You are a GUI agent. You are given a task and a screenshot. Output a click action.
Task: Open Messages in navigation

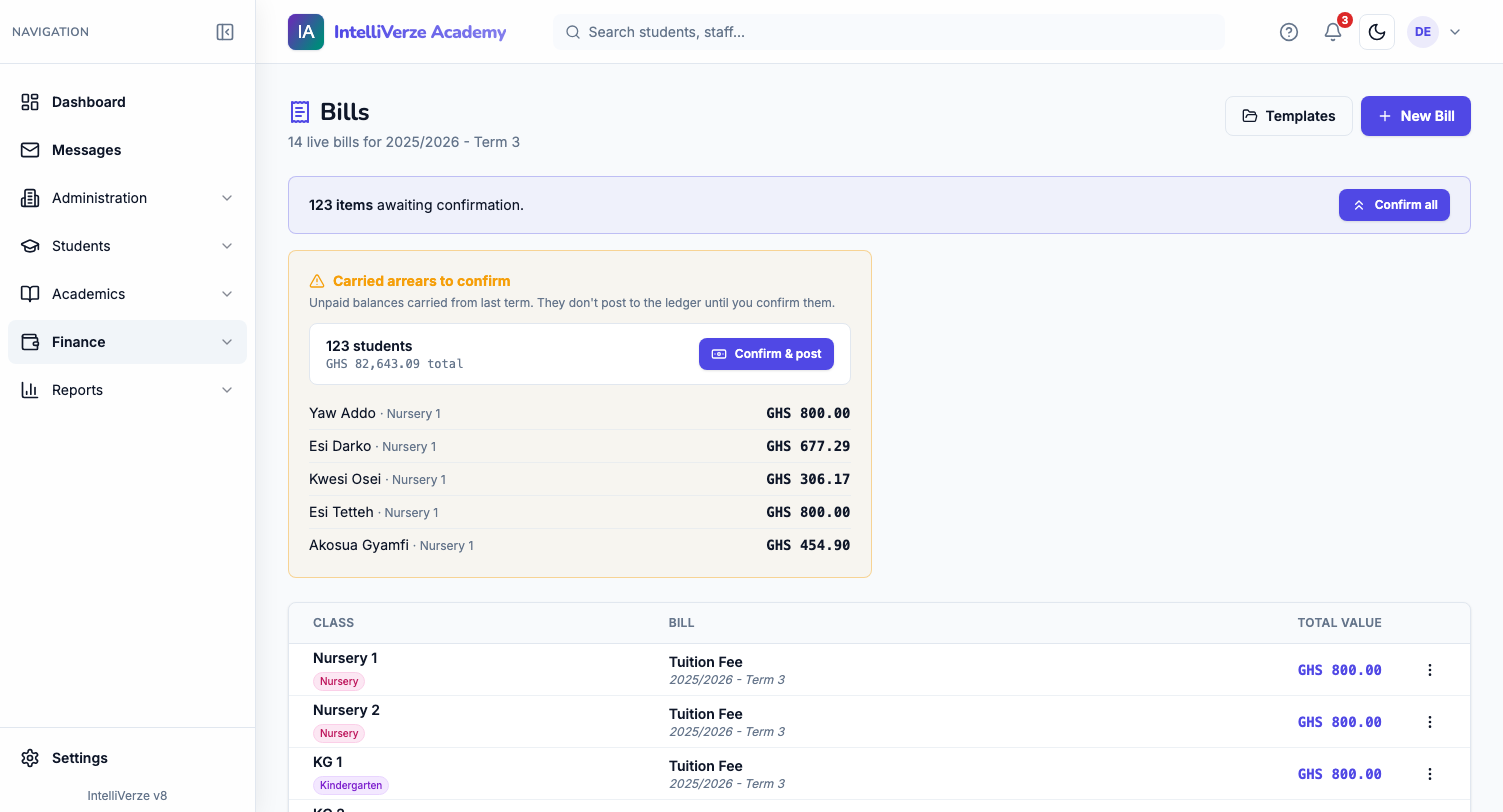(x=127, y=150)
